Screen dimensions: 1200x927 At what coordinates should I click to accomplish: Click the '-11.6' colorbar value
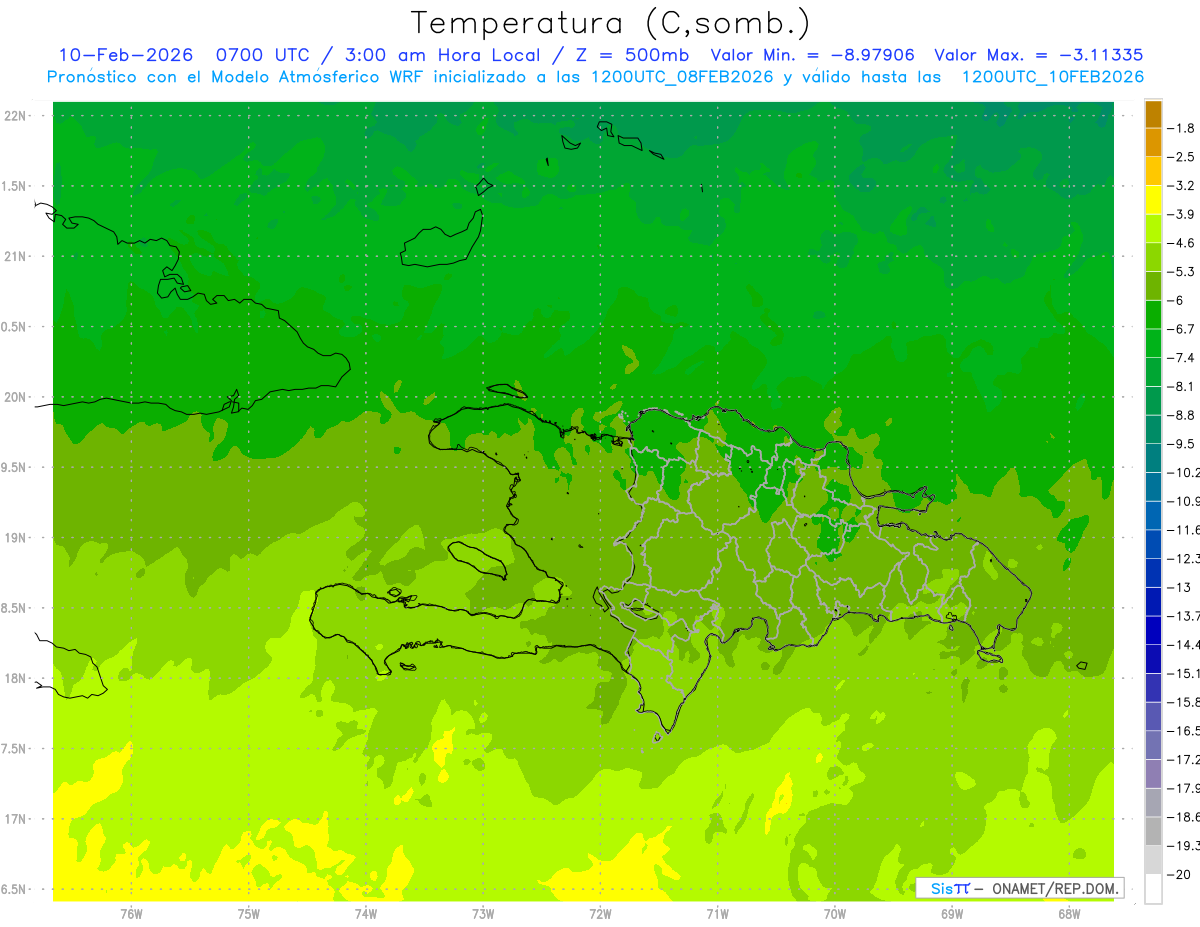pyautogui.click(x=1184, y=529)
